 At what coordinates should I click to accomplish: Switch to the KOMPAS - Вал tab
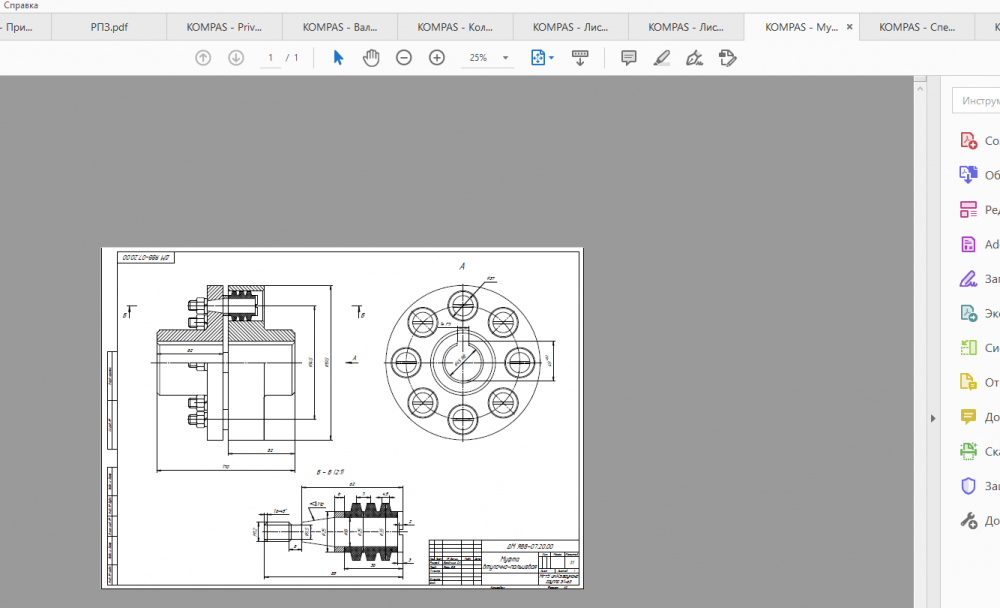[x=340, y=27]
